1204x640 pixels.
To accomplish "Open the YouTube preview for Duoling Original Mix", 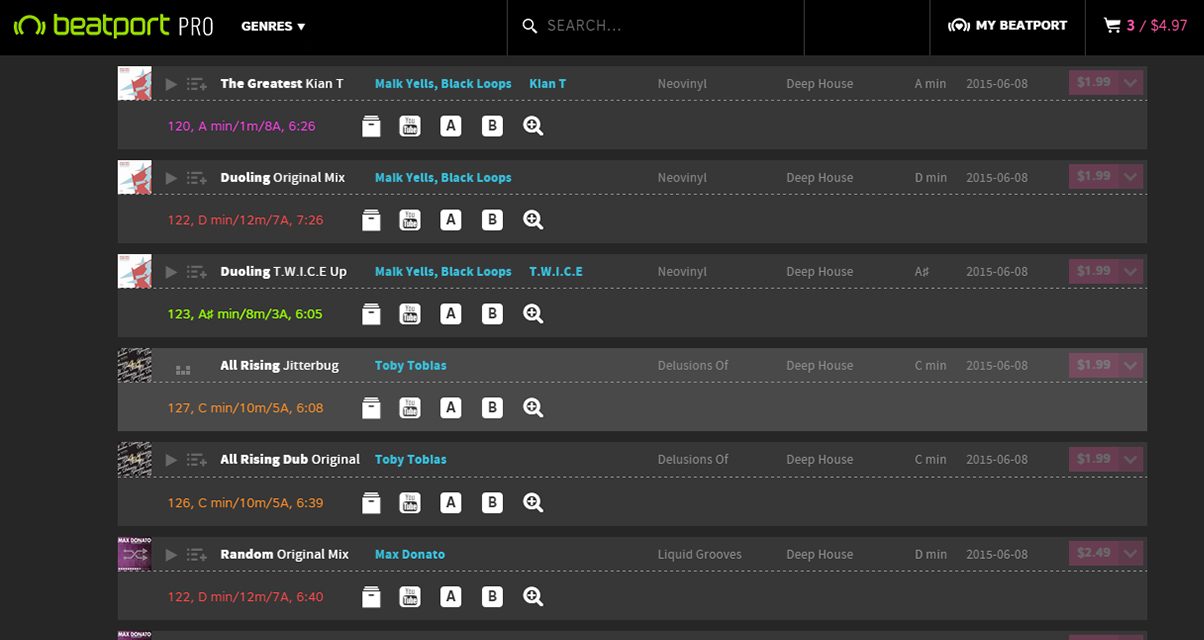I will click(410, 219).
